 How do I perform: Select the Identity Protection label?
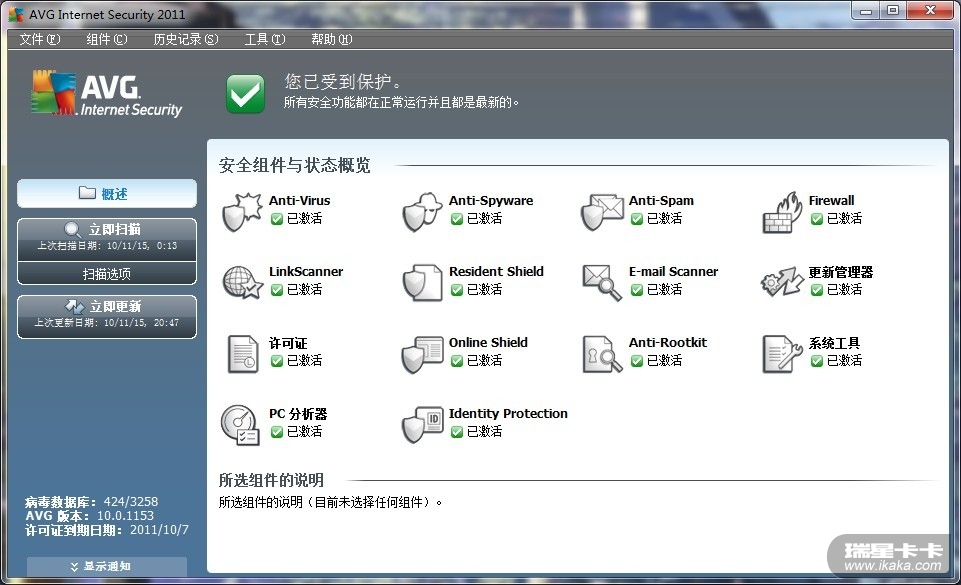[508, 413]
